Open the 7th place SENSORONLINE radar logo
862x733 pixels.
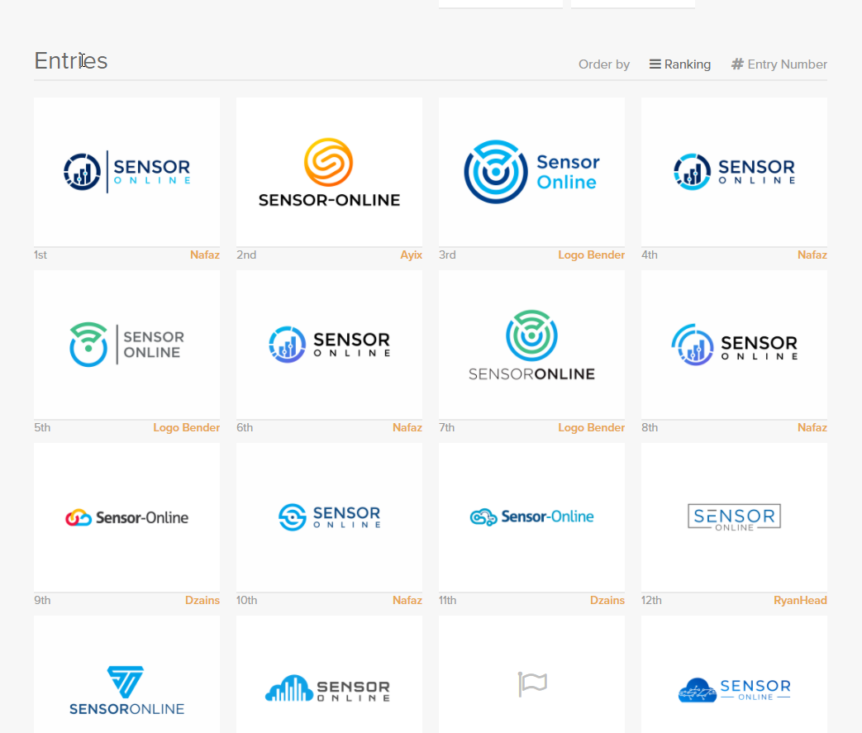click(532, 344)
